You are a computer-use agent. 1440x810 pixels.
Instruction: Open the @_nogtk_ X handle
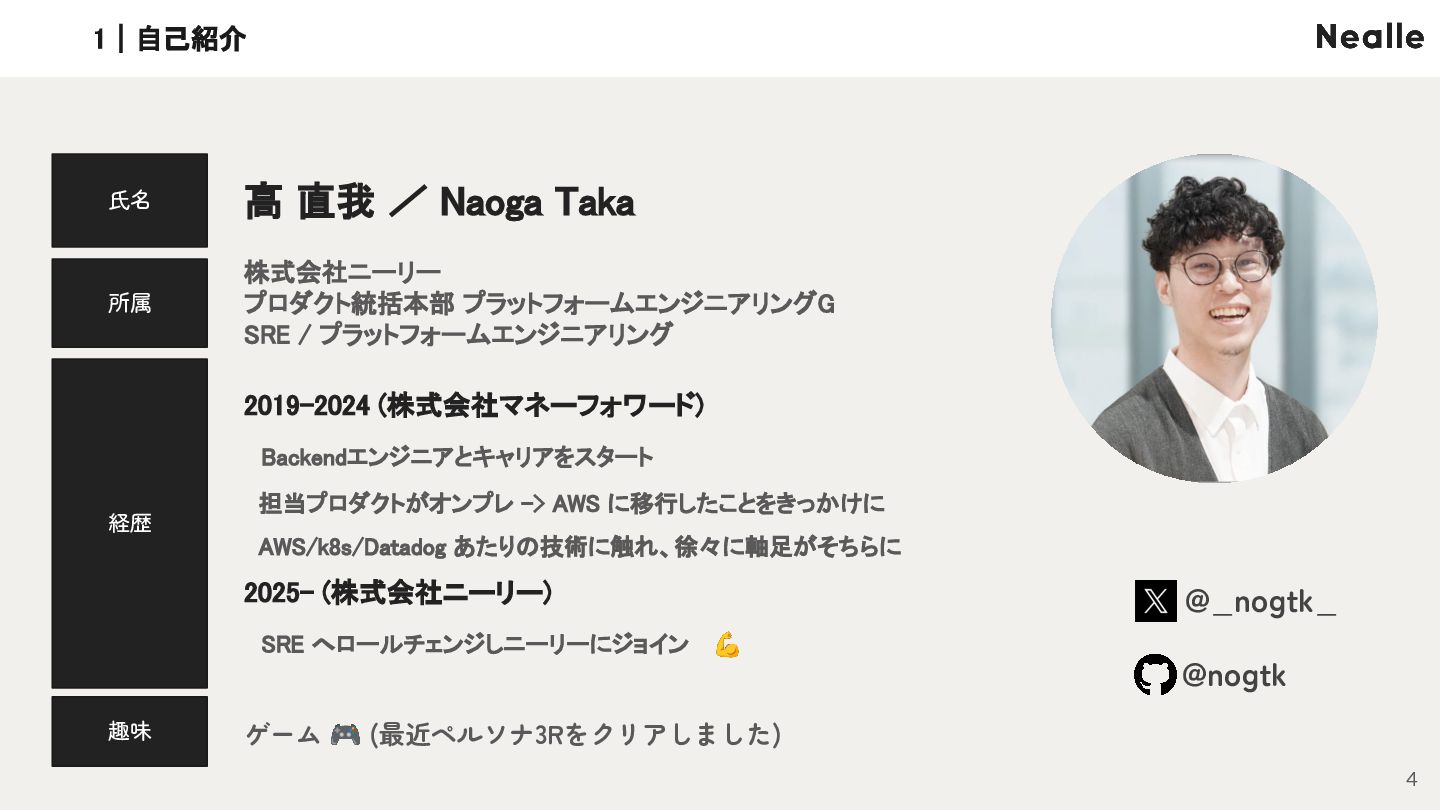pyautogui.click(x=1260, y=602)
